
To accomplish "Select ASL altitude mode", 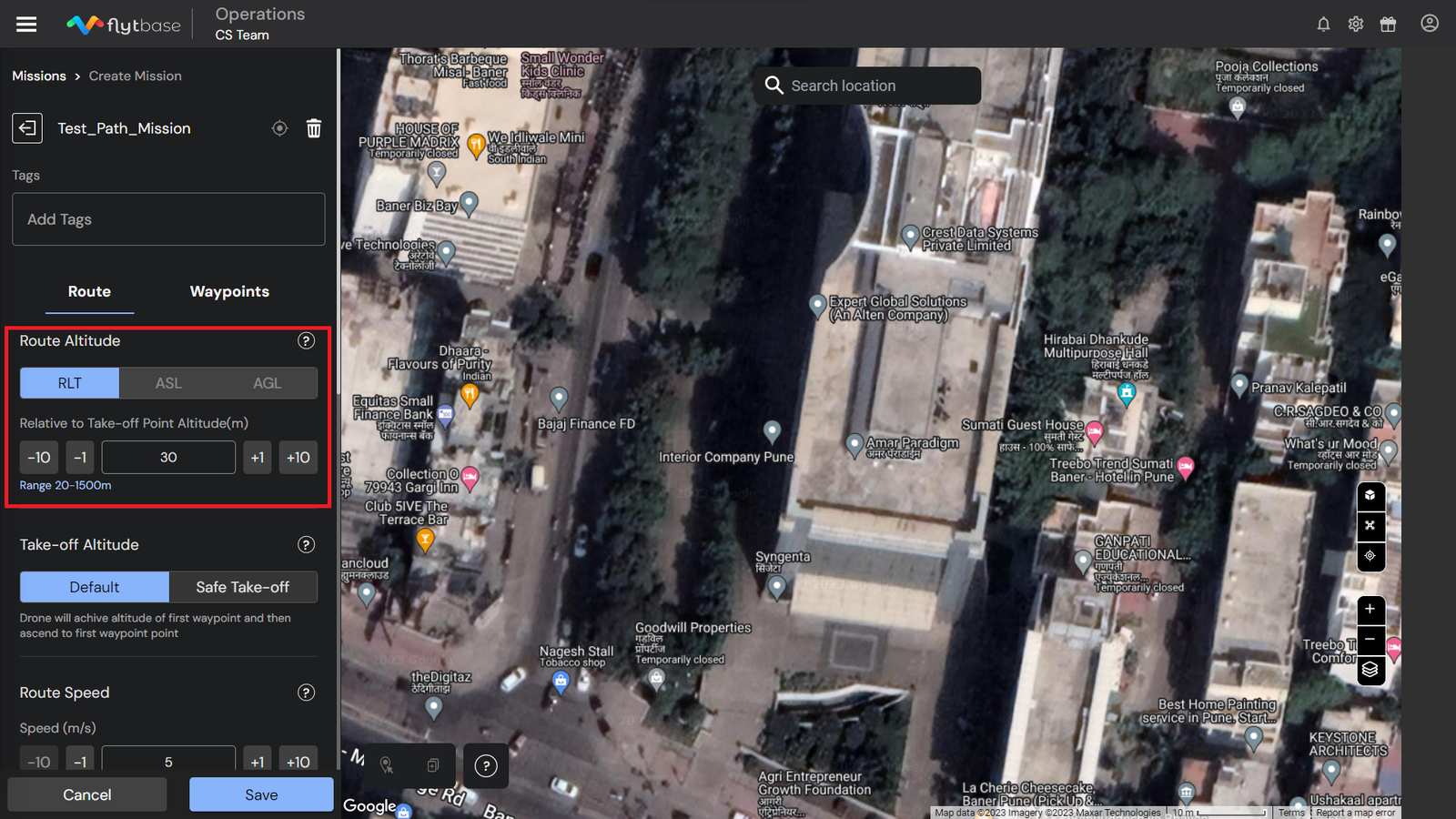I will [x=168, y=383].
